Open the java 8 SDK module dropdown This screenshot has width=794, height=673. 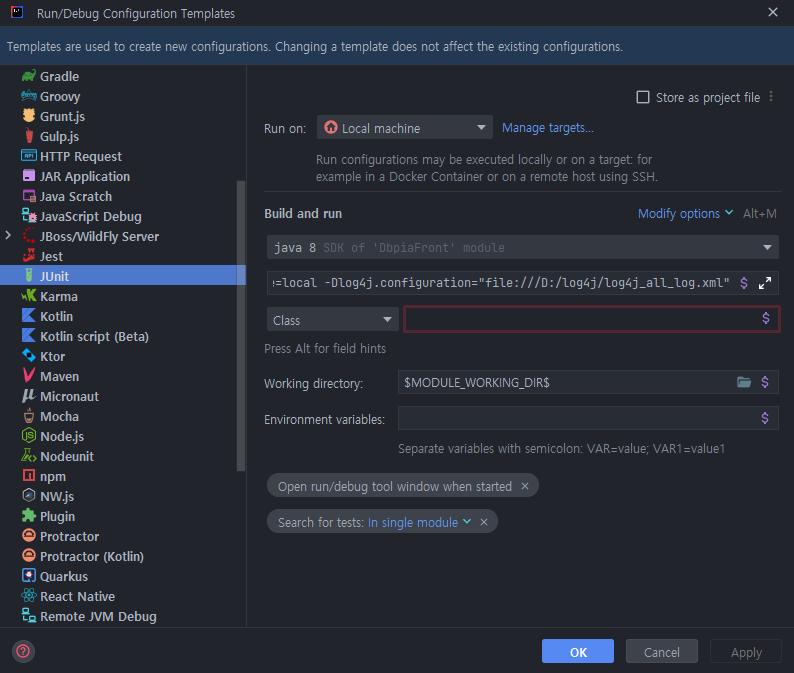[523, 248]
